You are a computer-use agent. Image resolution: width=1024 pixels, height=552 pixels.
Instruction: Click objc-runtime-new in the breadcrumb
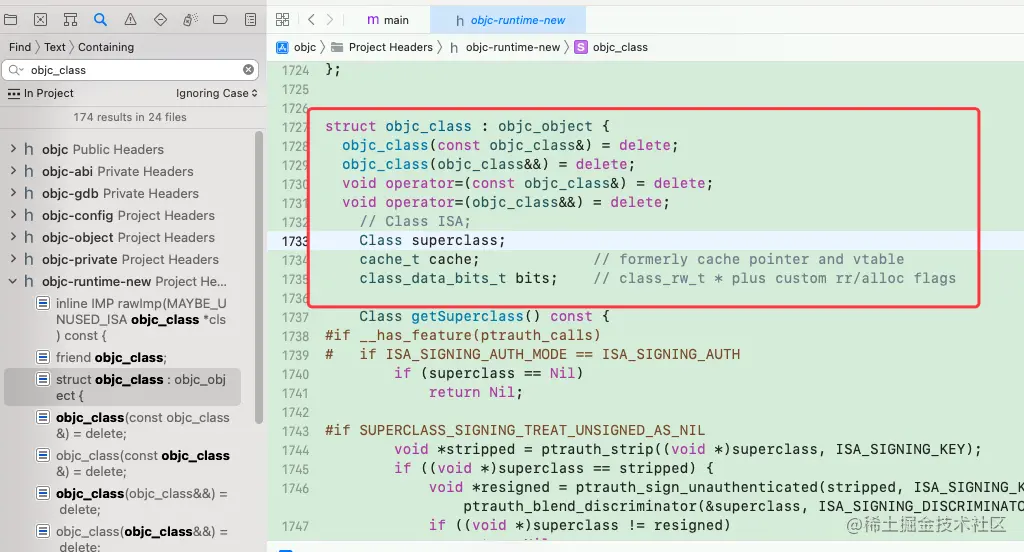(505, 47)
